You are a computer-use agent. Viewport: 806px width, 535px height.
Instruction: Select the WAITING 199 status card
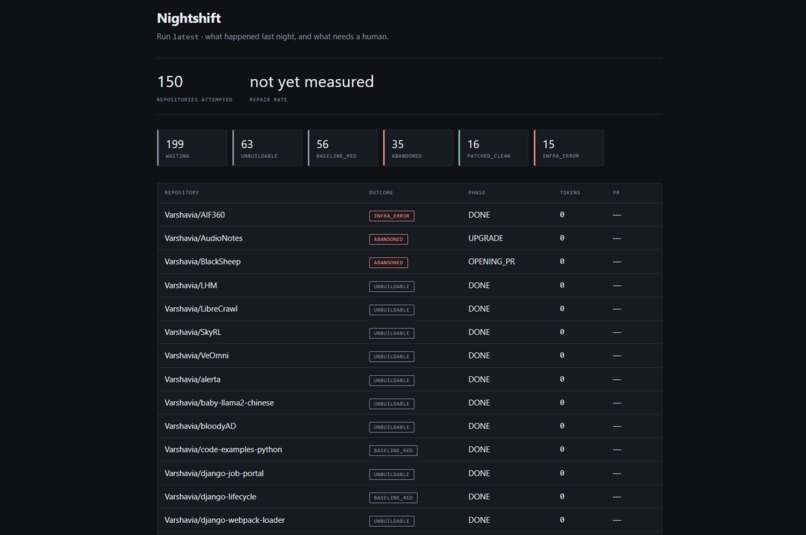(x=192, y=148)
